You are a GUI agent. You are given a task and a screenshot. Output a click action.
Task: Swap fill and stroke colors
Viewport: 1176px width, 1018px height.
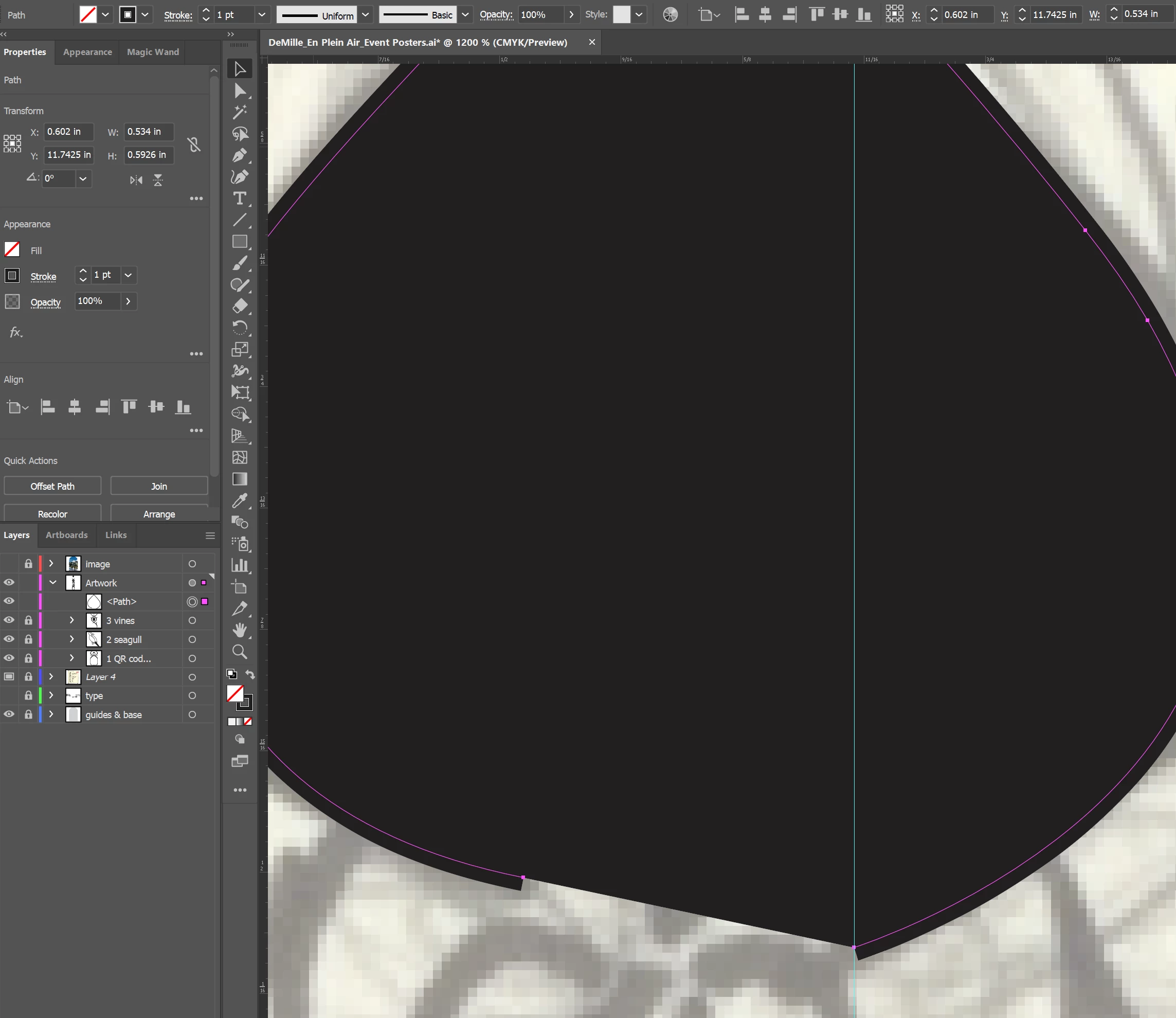(x=250, y=674)
